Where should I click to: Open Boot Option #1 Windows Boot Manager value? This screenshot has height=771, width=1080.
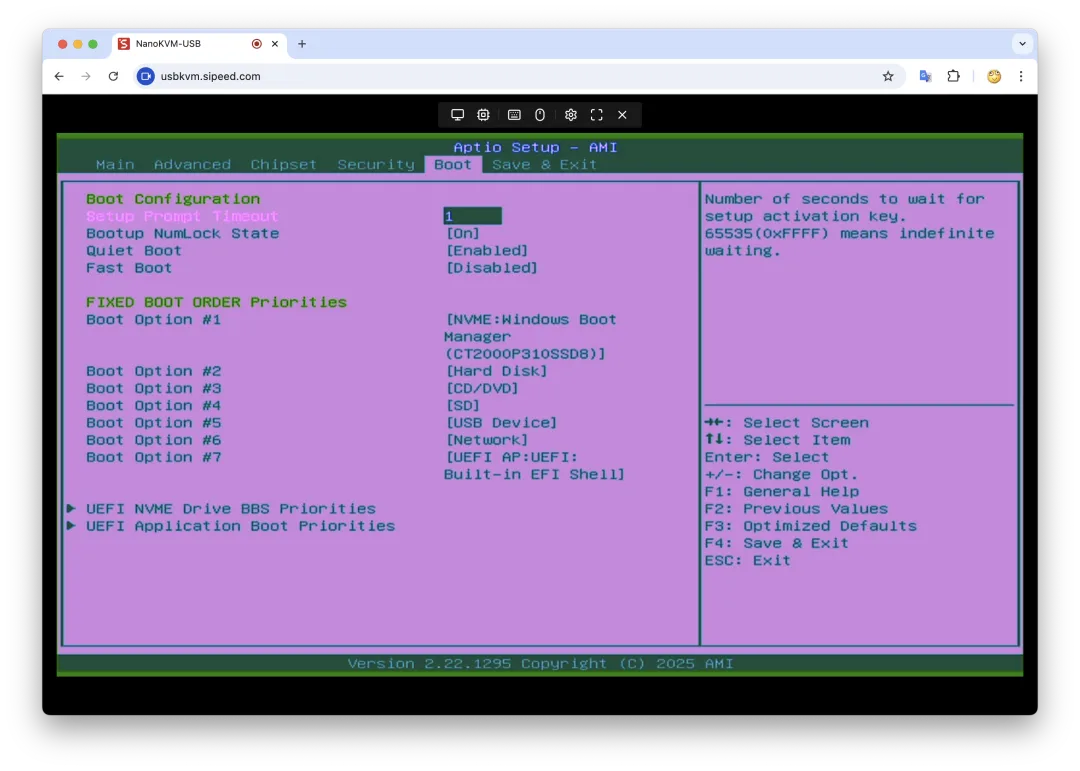pos(530,337)
